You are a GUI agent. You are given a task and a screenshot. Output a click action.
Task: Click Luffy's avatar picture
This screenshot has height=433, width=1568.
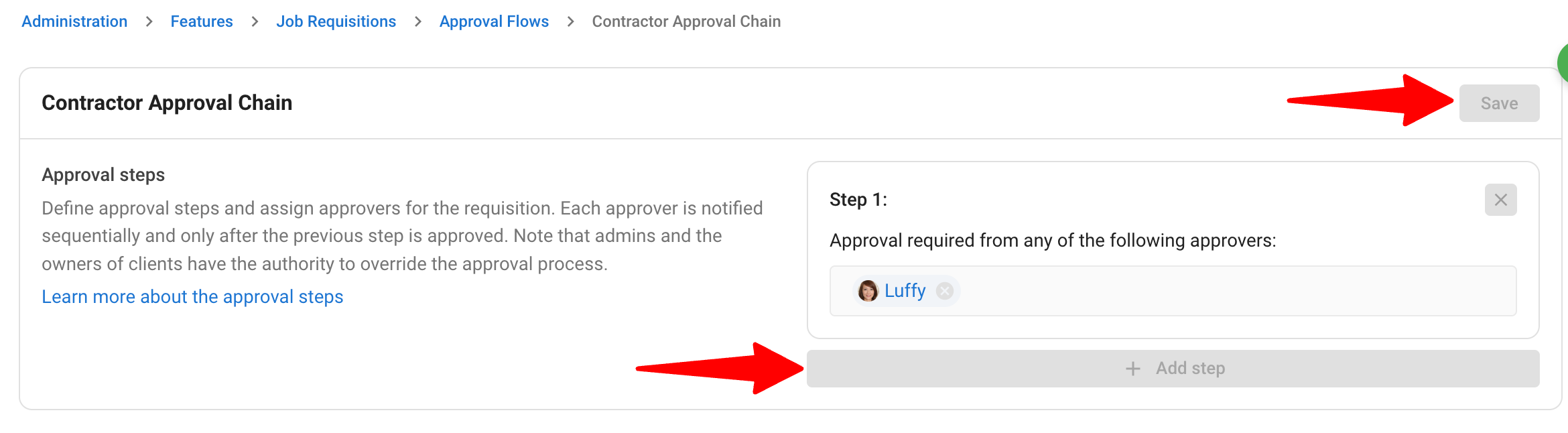pos(868,291)
